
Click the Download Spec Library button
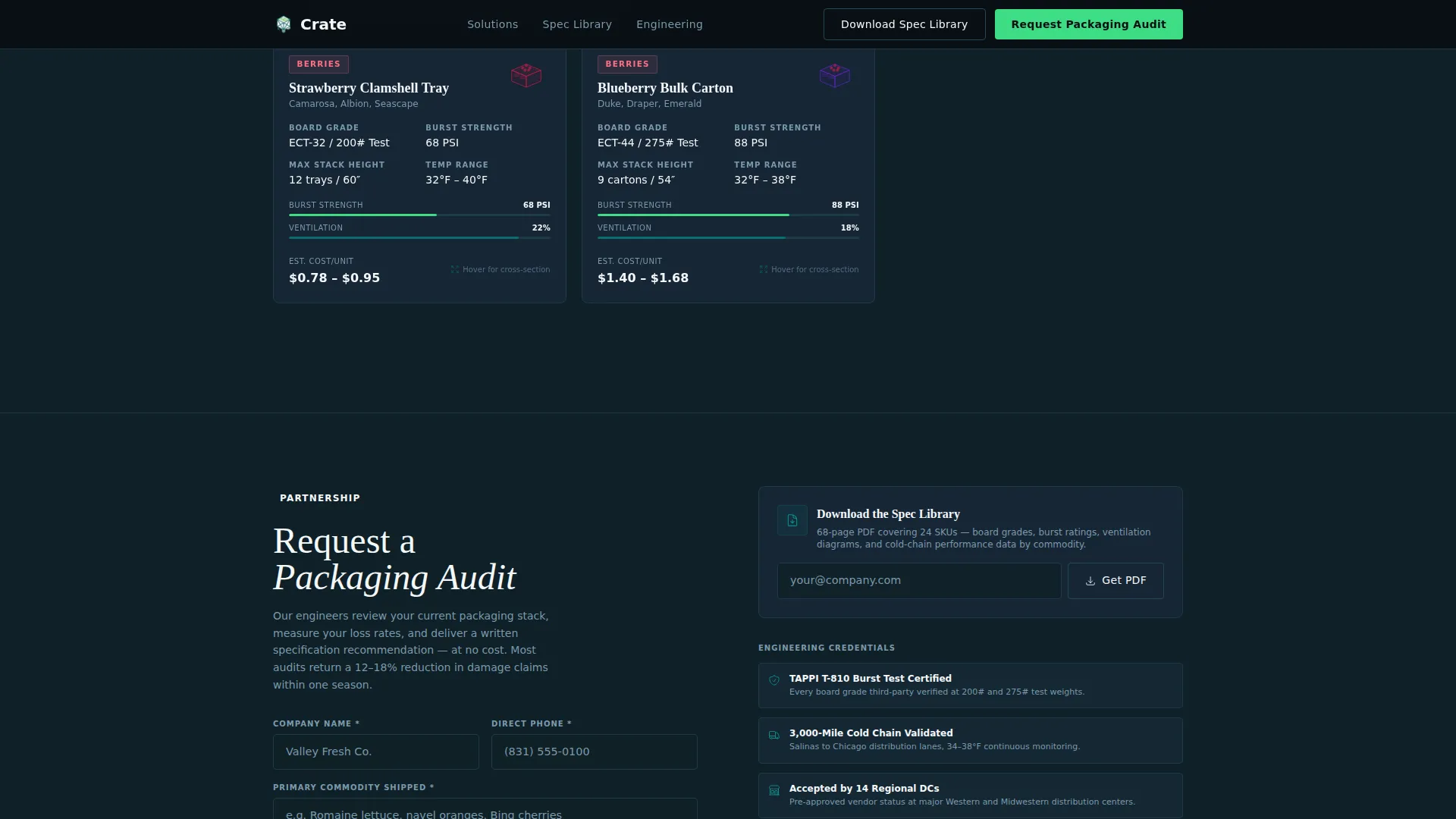[905, 24]
